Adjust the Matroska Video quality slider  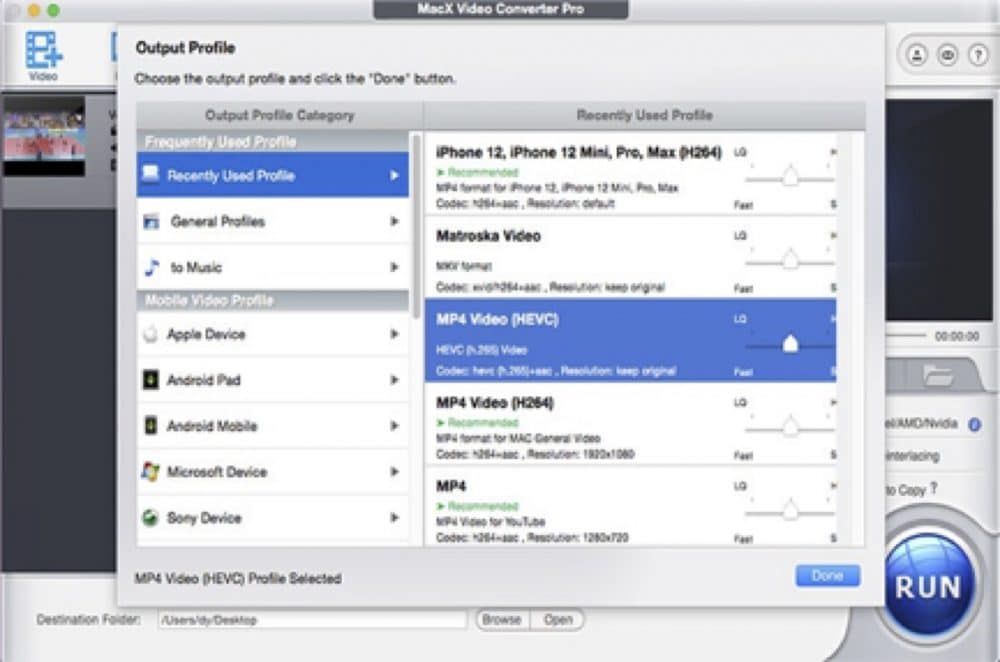tap(790, 260)
